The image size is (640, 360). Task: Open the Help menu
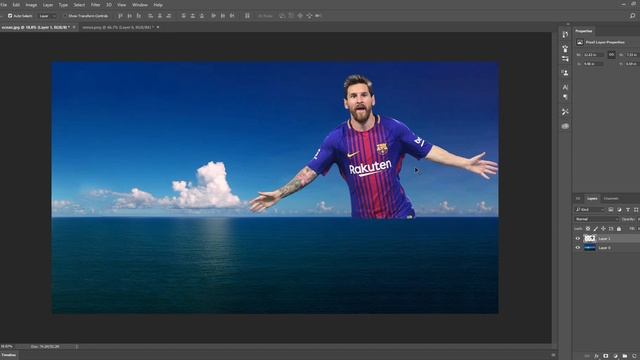click(x=158, y=5)
